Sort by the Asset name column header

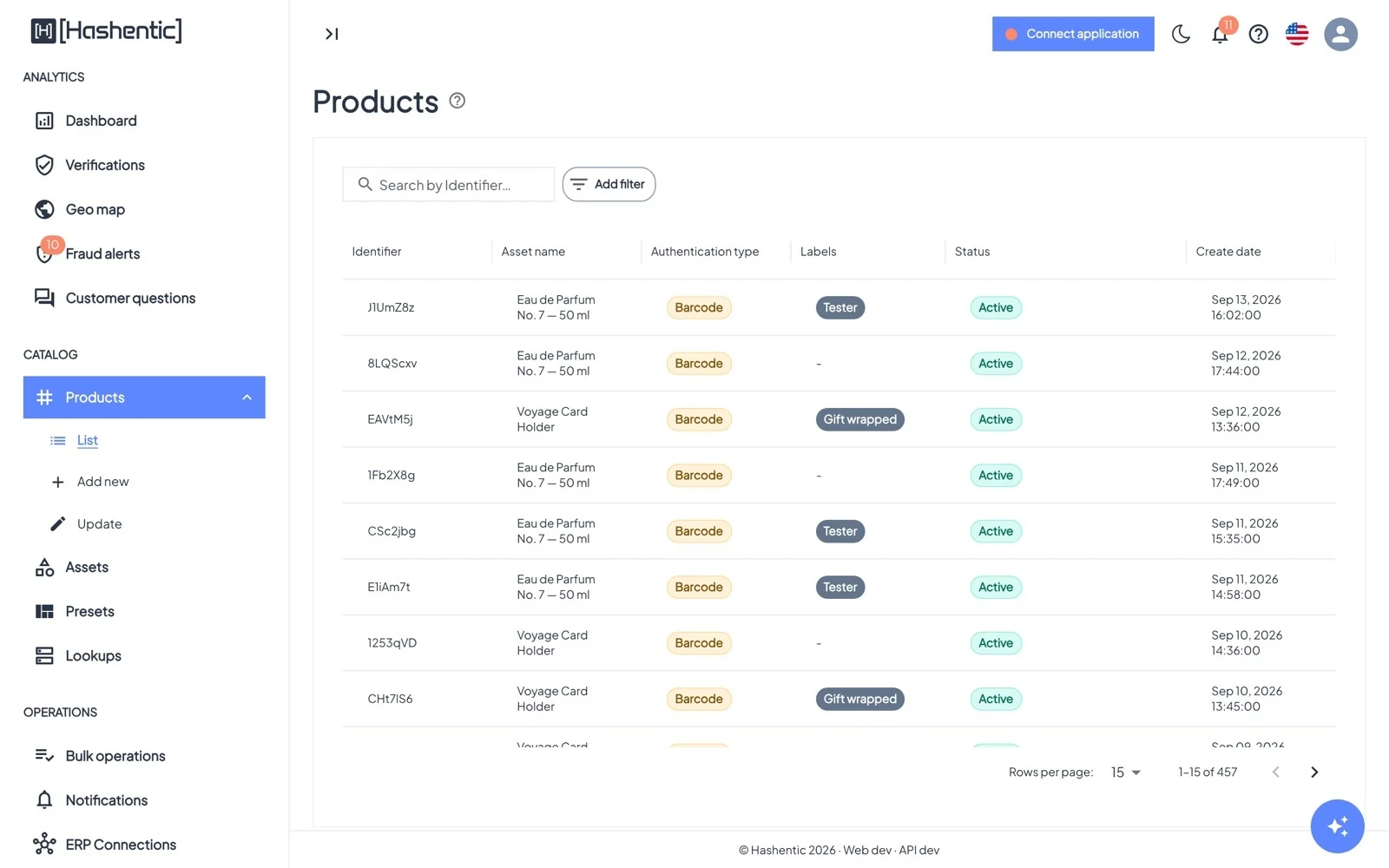[533, 252]
